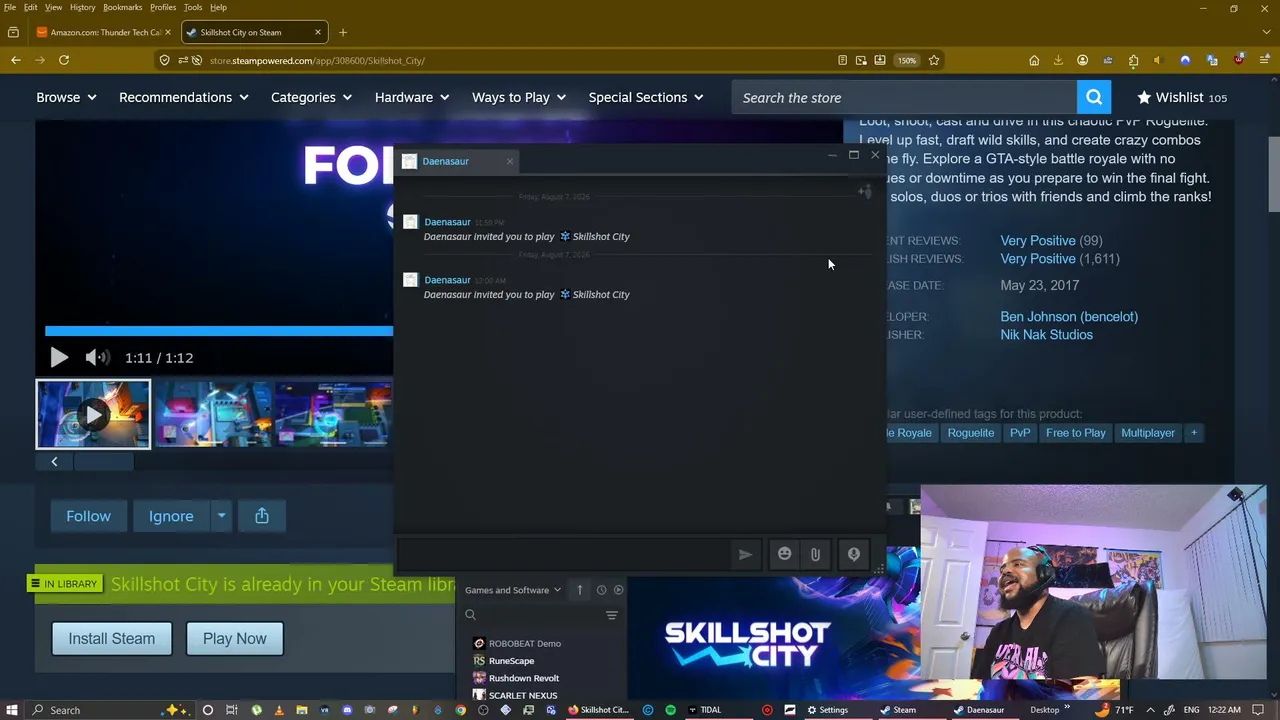
Task: Click the trailer progress bar
Action: (x=219, y=331)
